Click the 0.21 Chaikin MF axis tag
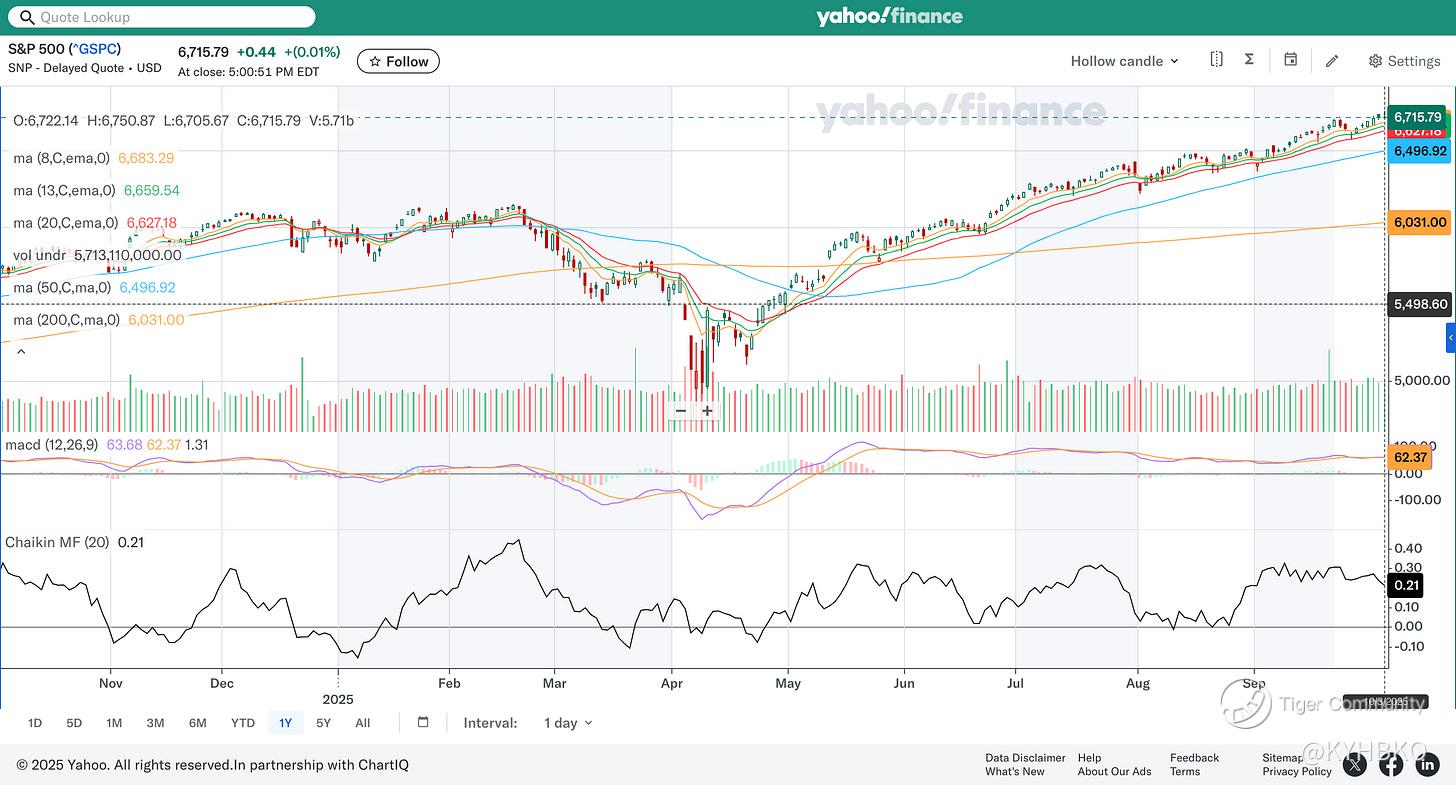 coord(1407,584)
